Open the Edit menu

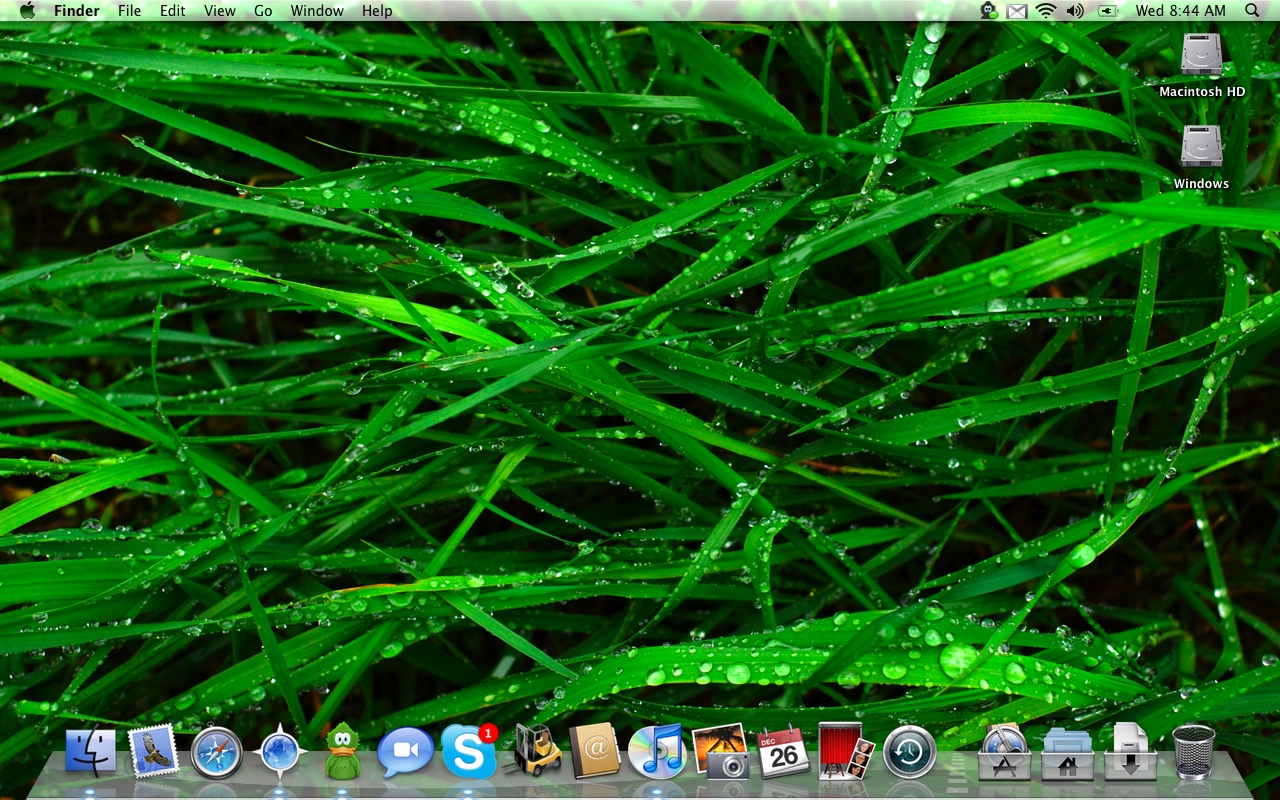173,11
